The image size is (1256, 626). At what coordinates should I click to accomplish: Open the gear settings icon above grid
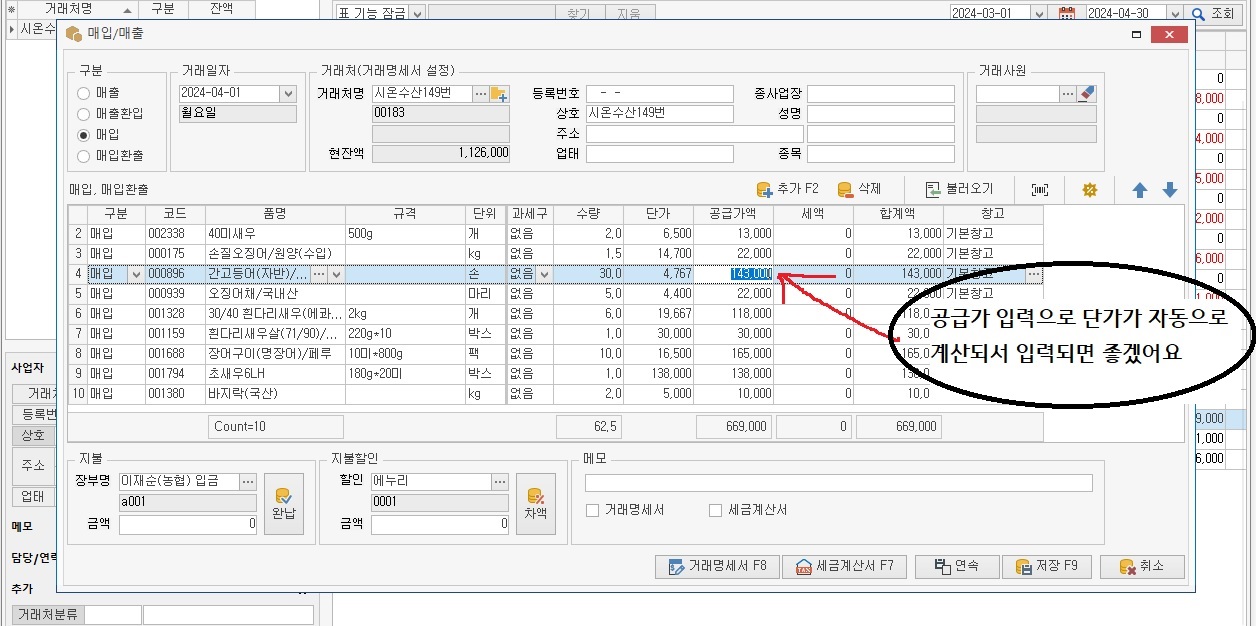click(1090, 190)
